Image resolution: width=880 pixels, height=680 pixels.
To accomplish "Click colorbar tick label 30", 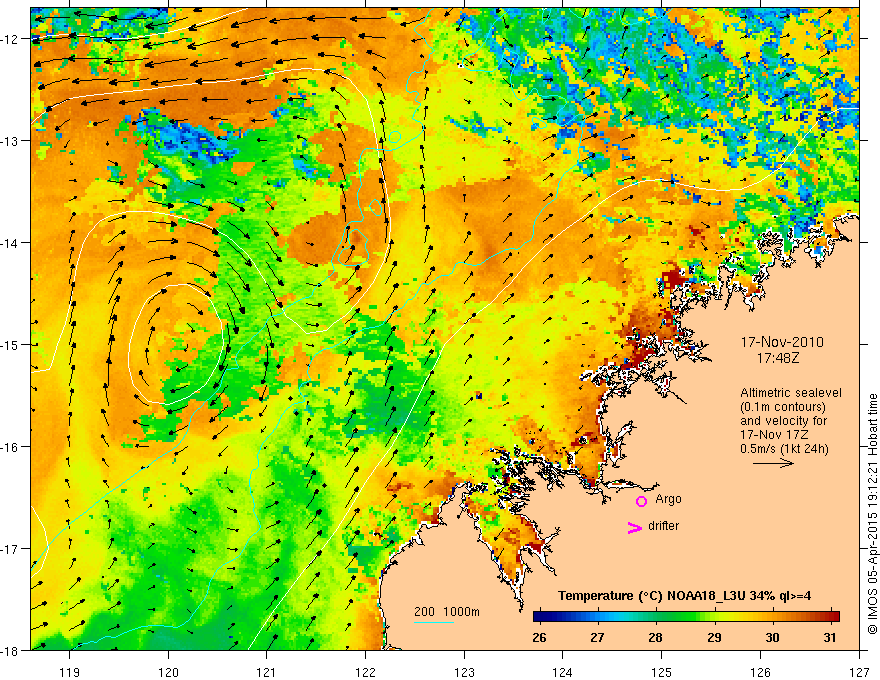I will [x=772, y=637].
